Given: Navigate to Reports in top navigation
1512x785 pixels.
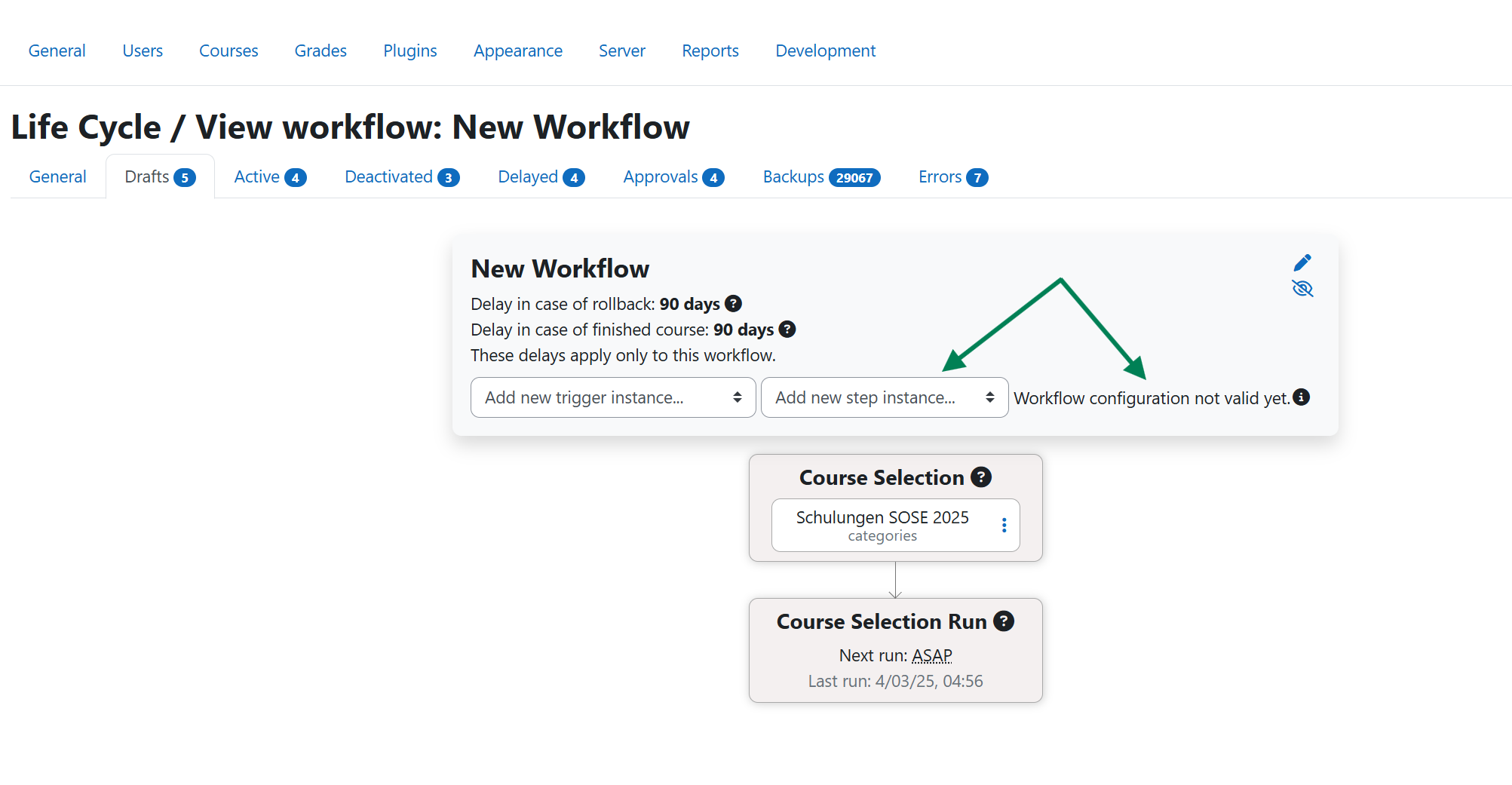Looking at the screenshot, I should 710,51.
